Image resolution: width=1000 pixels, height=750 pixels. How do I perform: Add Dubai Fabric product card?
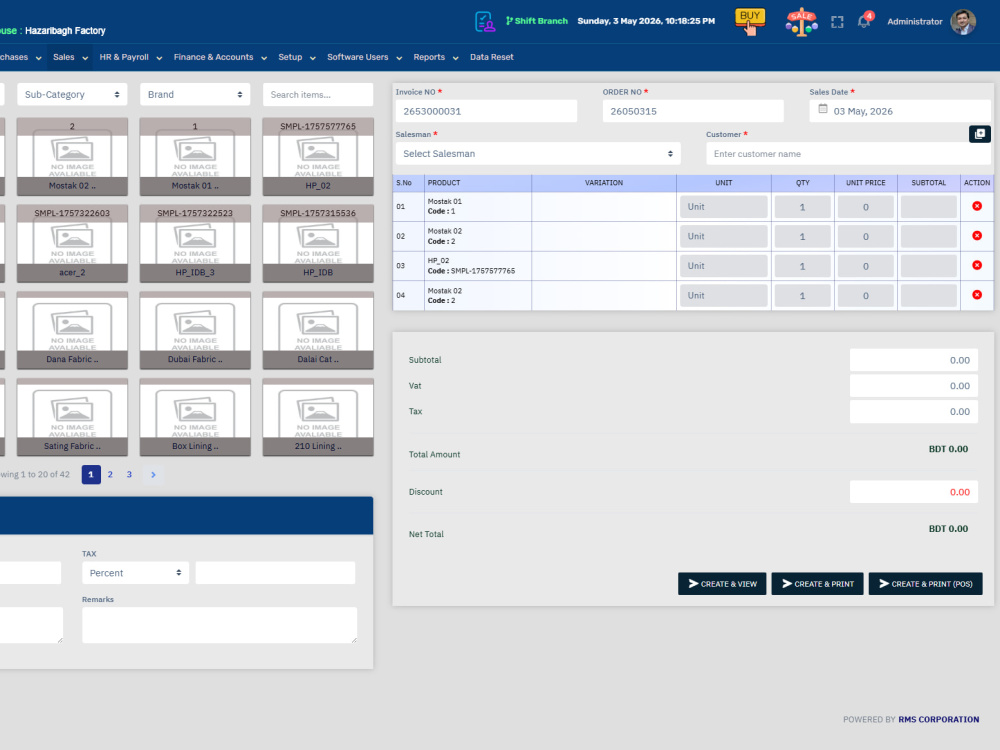(195, 330)
